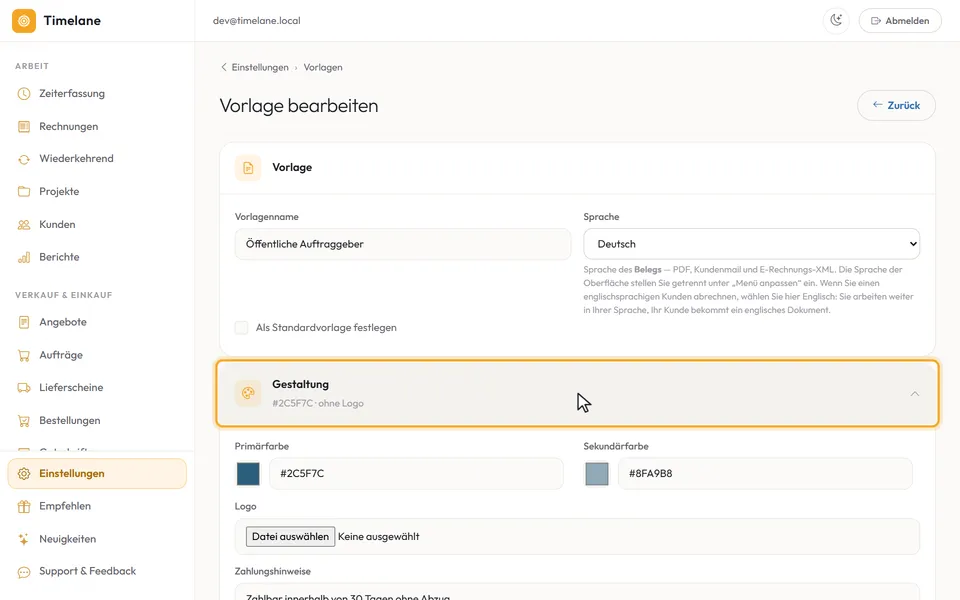960x600 pixels.
Task: Click the Projekte folder icon
Action: tap(24, 192)
